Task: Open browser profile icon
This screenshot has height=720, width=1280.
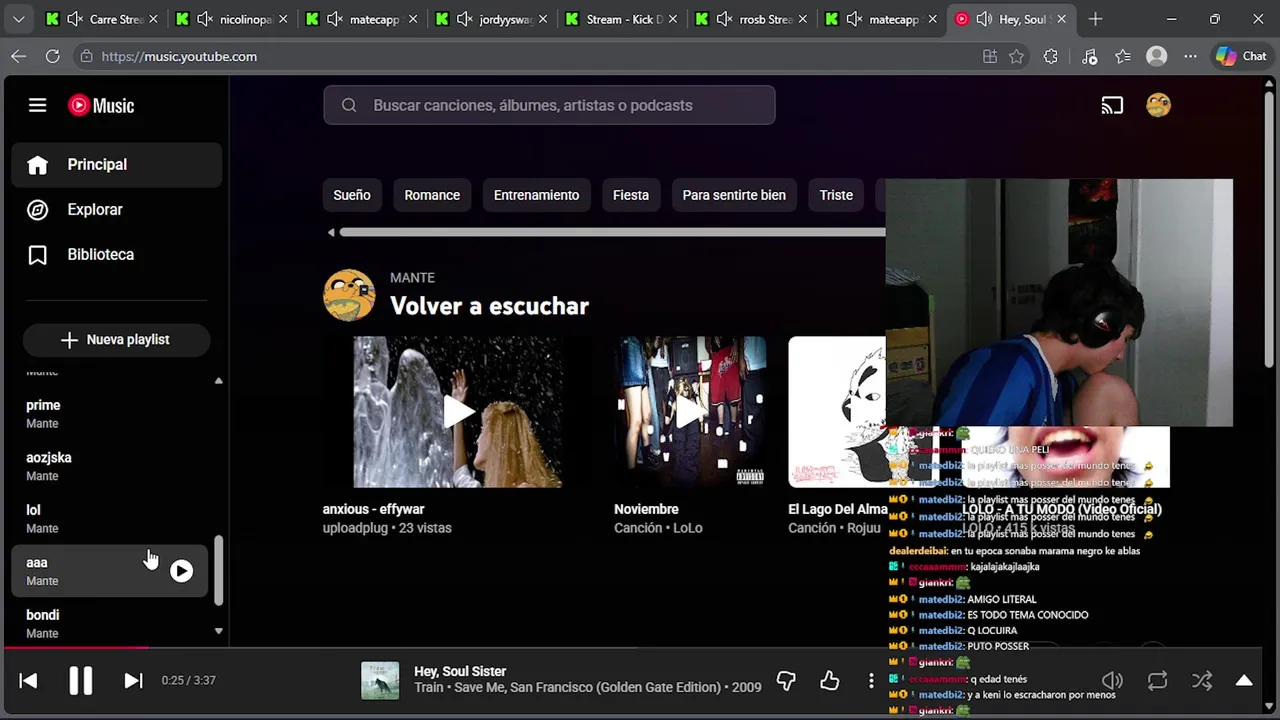Action: pos(1157,56)
